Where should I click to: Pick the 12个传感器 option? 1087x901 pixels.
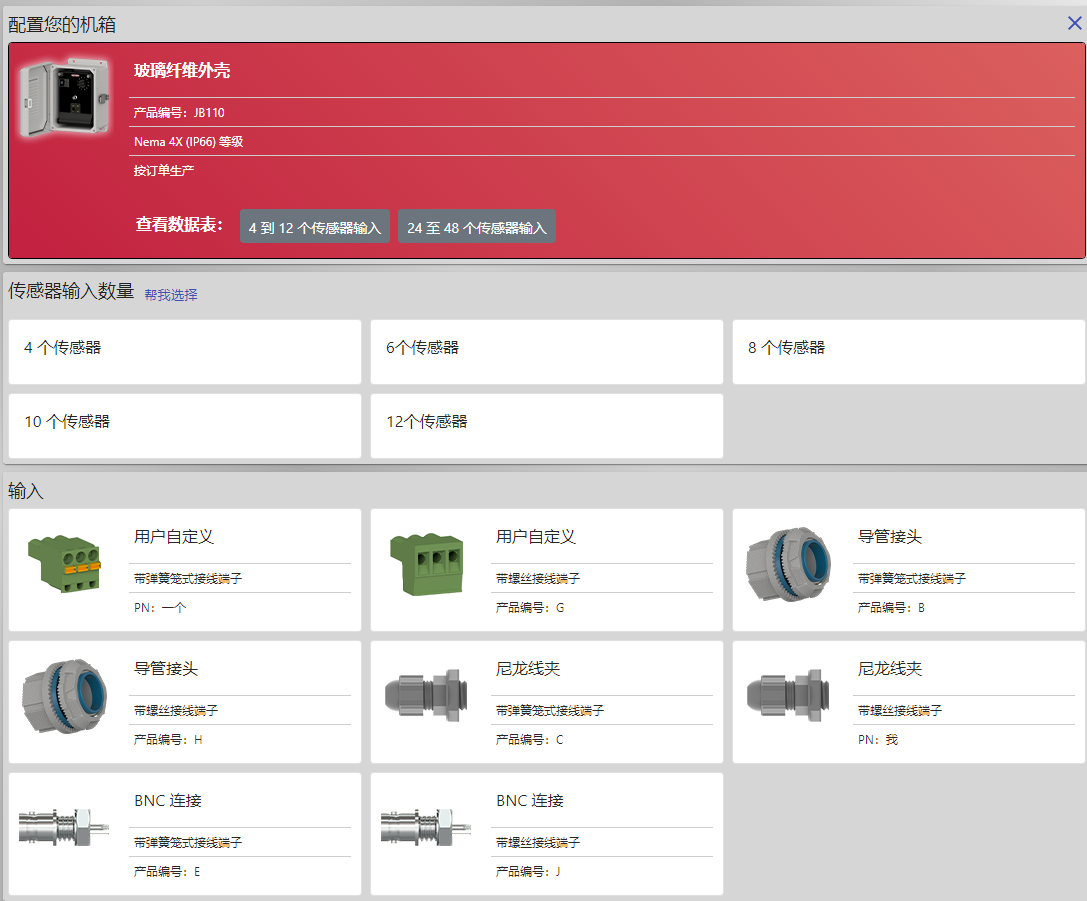(x=547, y=426)
